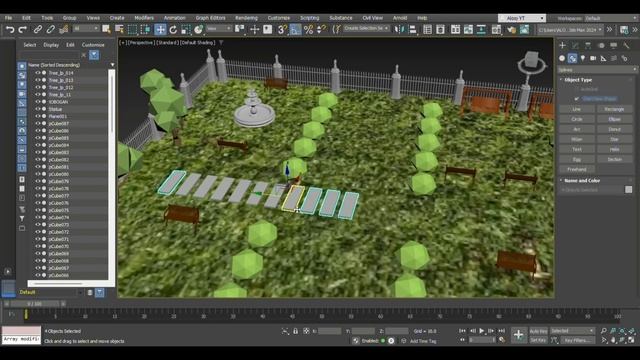Open the reference coordinate system View dropdown
Image resolution: width=640 pixels, height=360 pixels.
(x=219, y=29)
